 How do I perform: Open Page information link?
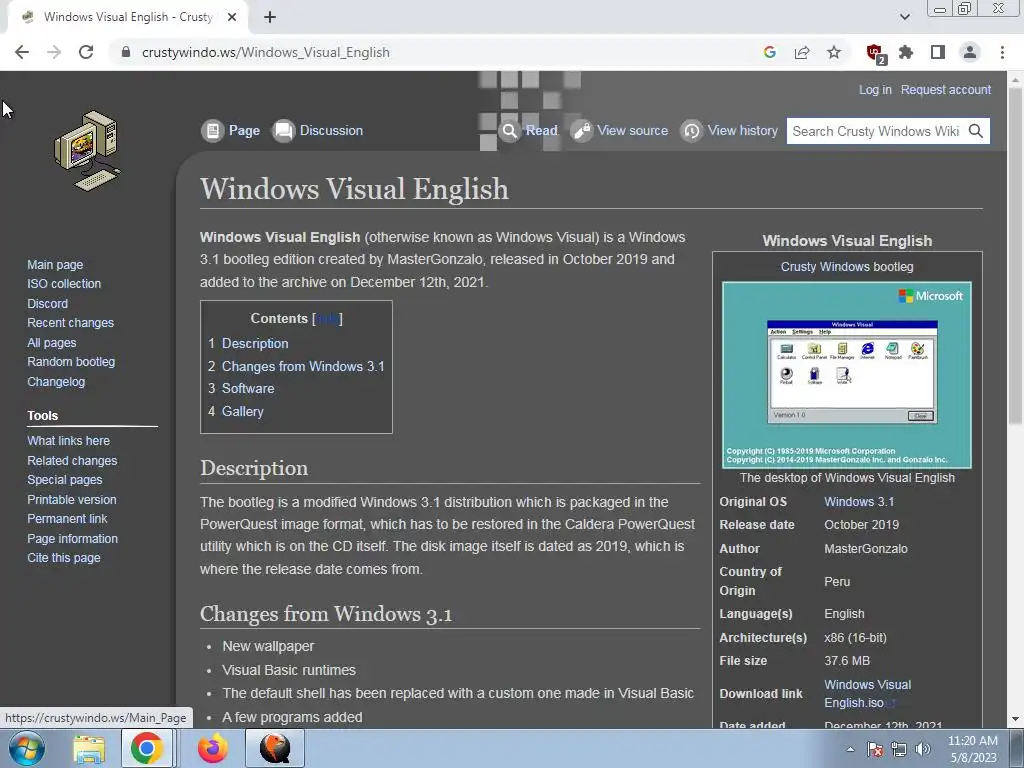click(x=72, y=539)
